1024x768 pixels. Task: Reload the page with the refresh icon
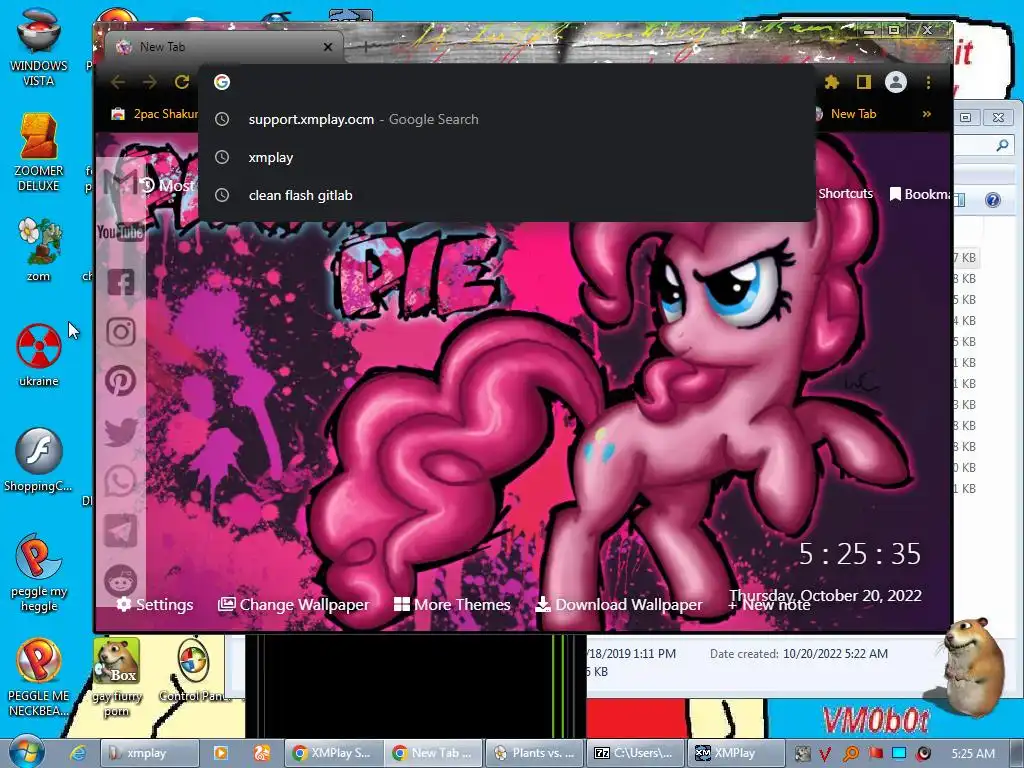click(x=182, y=82)
